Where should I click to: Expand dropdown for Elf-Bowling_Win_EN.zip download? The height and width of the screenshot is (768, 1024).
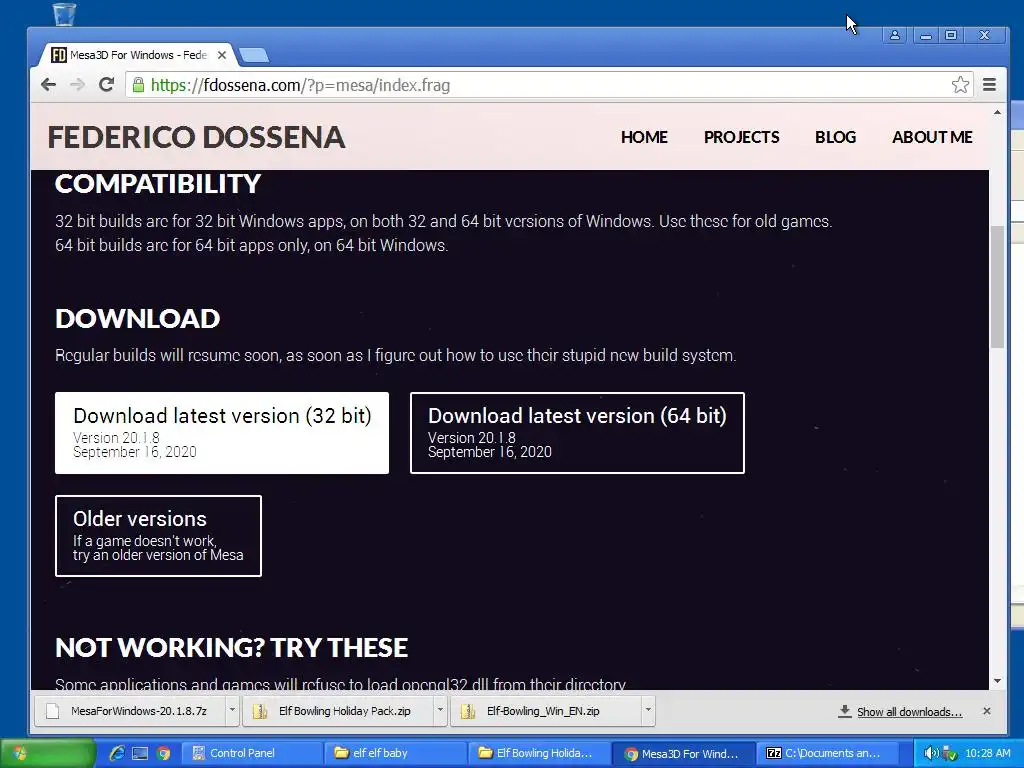click(x=648, y=711)
